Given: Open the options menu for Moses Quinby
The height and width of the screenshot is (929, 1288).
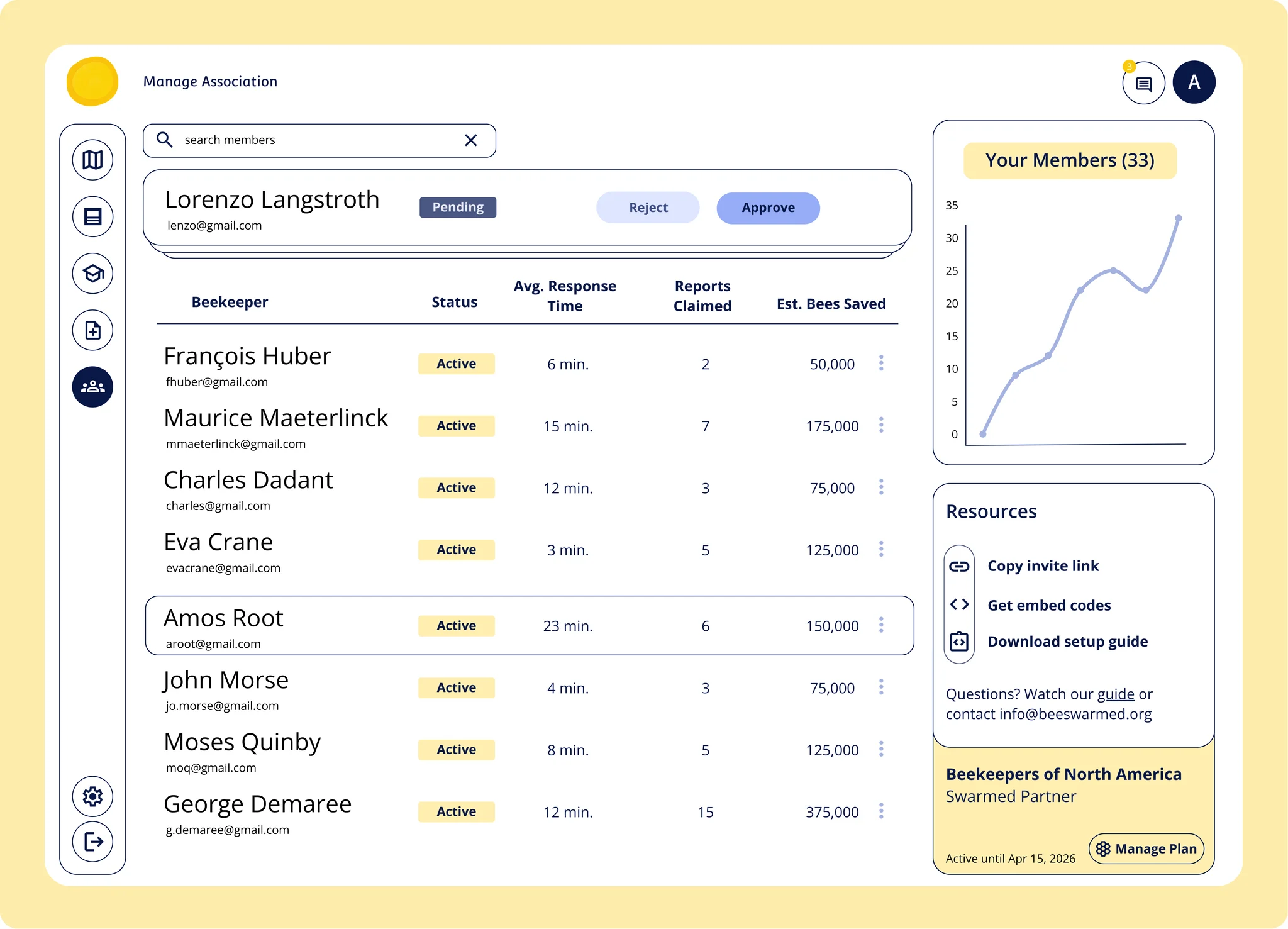Looking at the screenshot, I should [882, 749].
